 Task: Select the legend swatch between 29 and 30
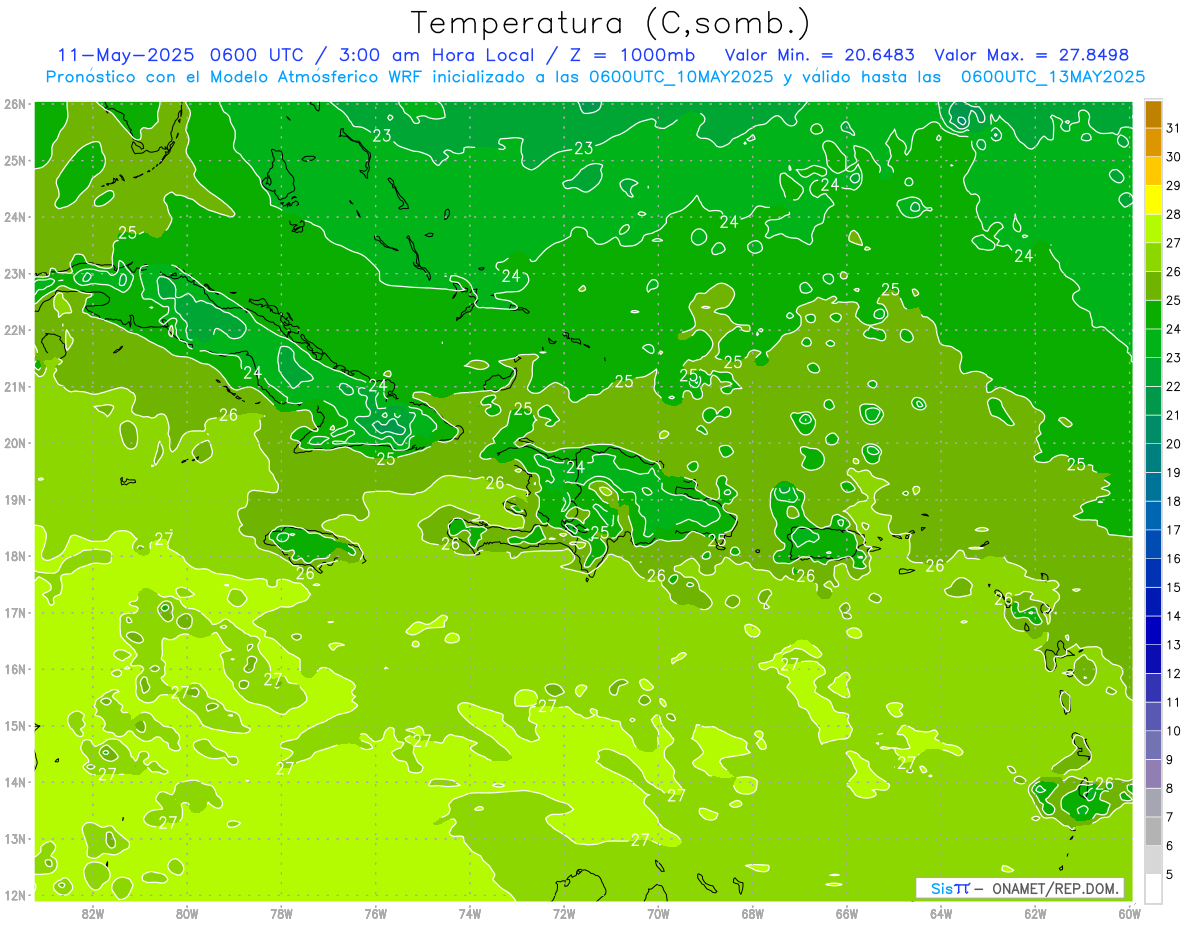(1153, 172)
